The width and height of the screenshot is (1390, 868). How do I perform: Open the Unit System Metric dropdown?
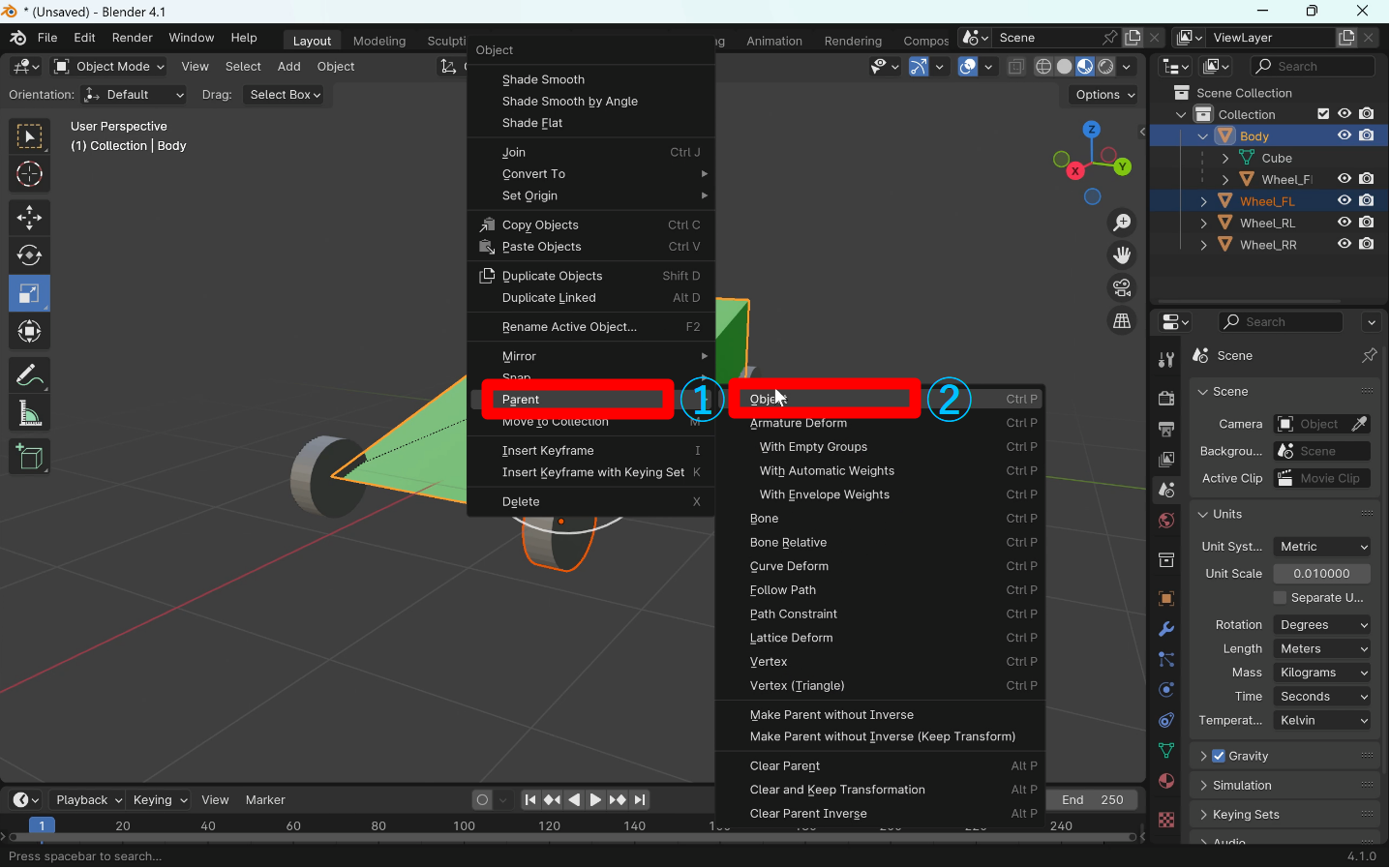[x=1322, y=547]
